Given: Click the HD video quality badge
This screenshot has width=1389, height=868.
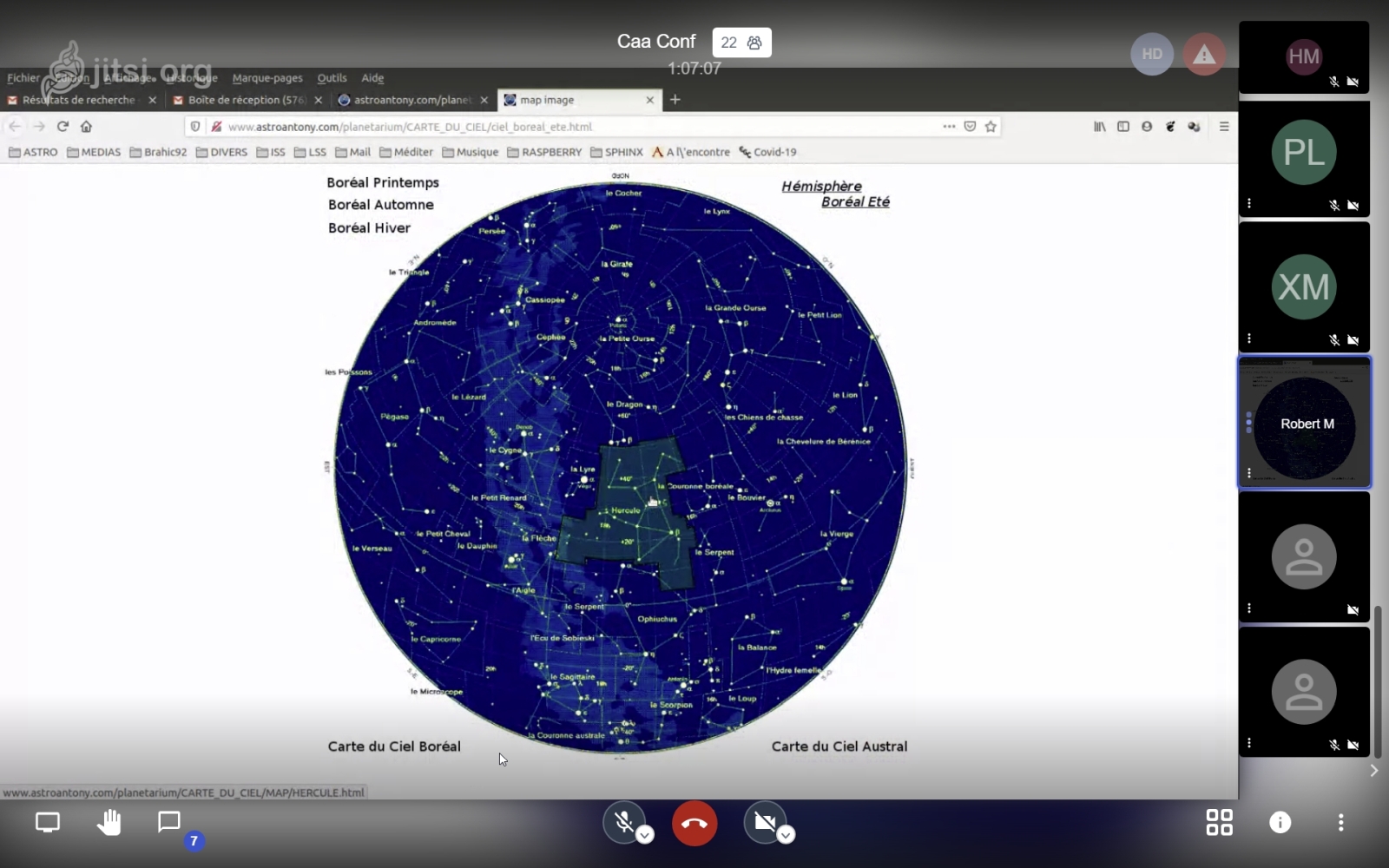Looking at the screenshot, I should tap(1152, 54).
